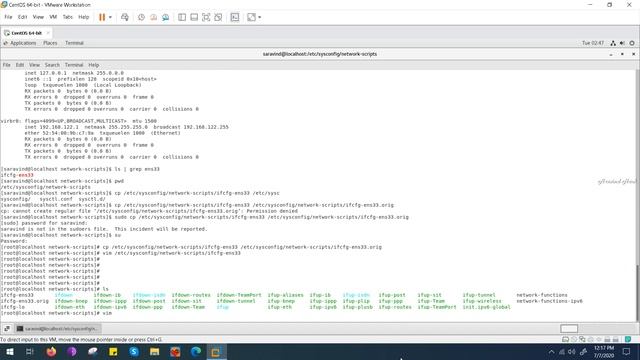
Task: Open the terminal window's Edit menu
Action: pyautogui.click(x=20, y=65)
